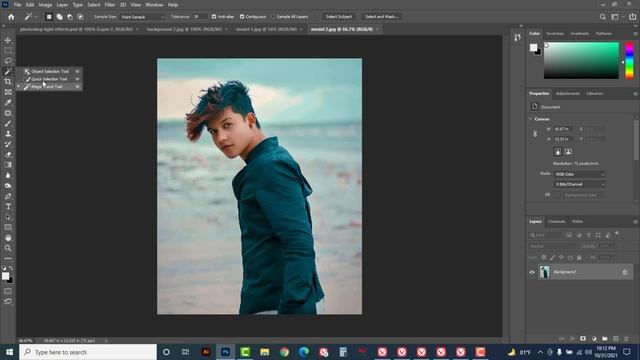Screen dimensions: 640x360
Task: Click the New selection mode icon
Action: pyautogui.click(x=49, y=17)
